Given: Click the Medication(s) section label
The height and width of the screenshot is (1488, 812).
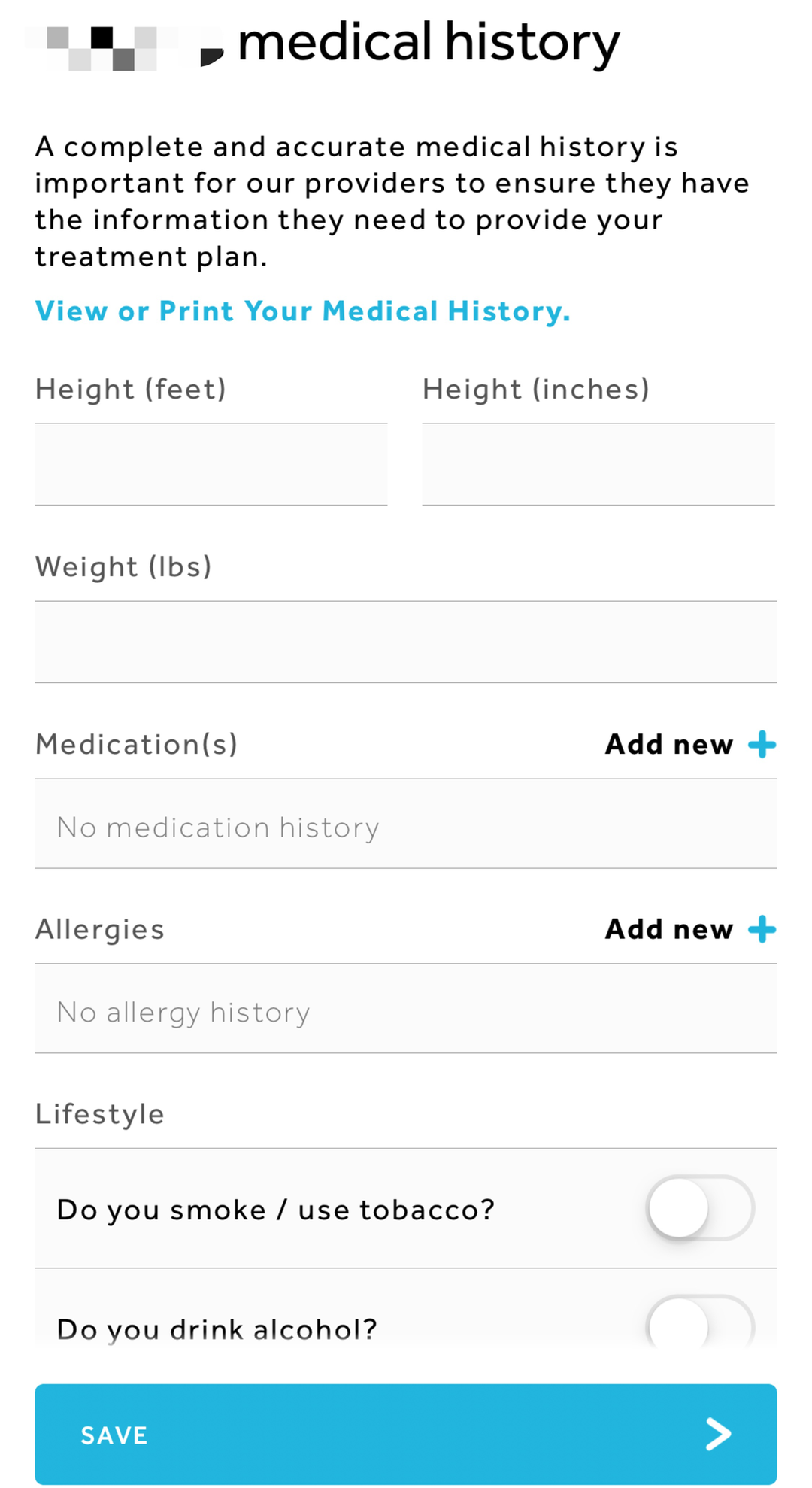Looking at the screenshot, I should (x=137, y=744).
